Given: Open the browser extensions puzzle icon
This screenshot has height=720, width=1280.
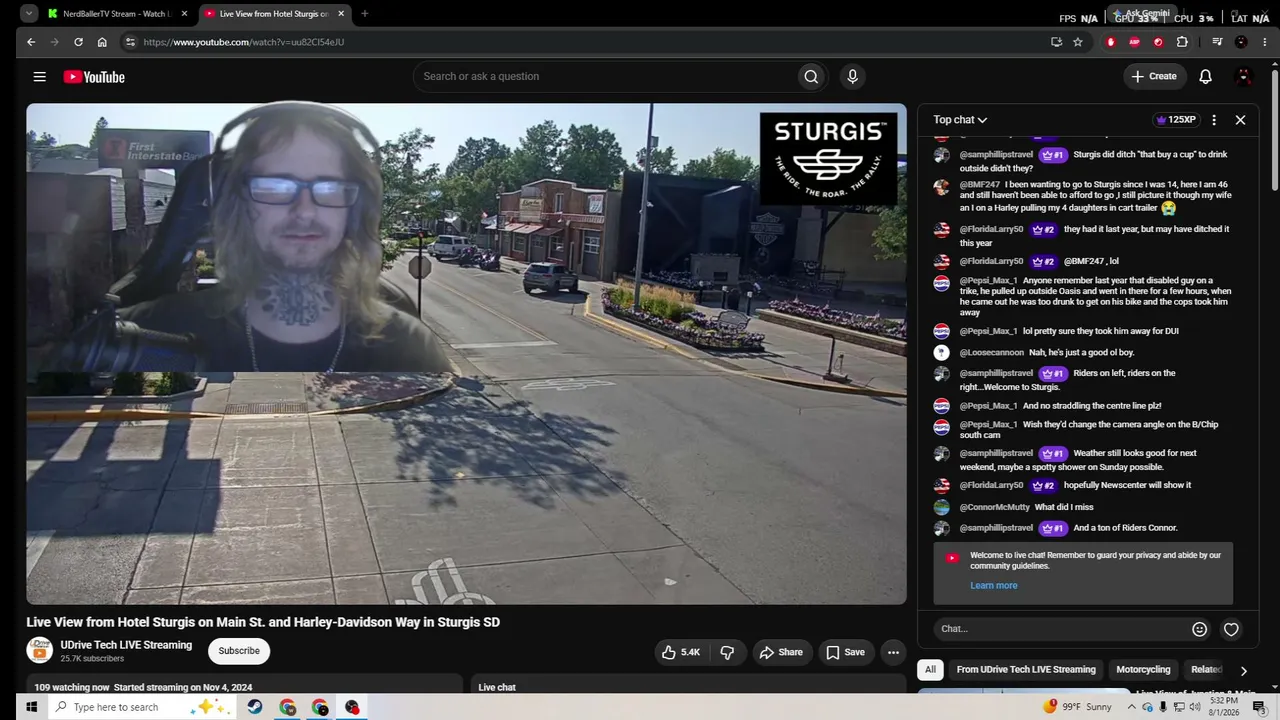Looking at the screenshot, I should point(1182,42).
